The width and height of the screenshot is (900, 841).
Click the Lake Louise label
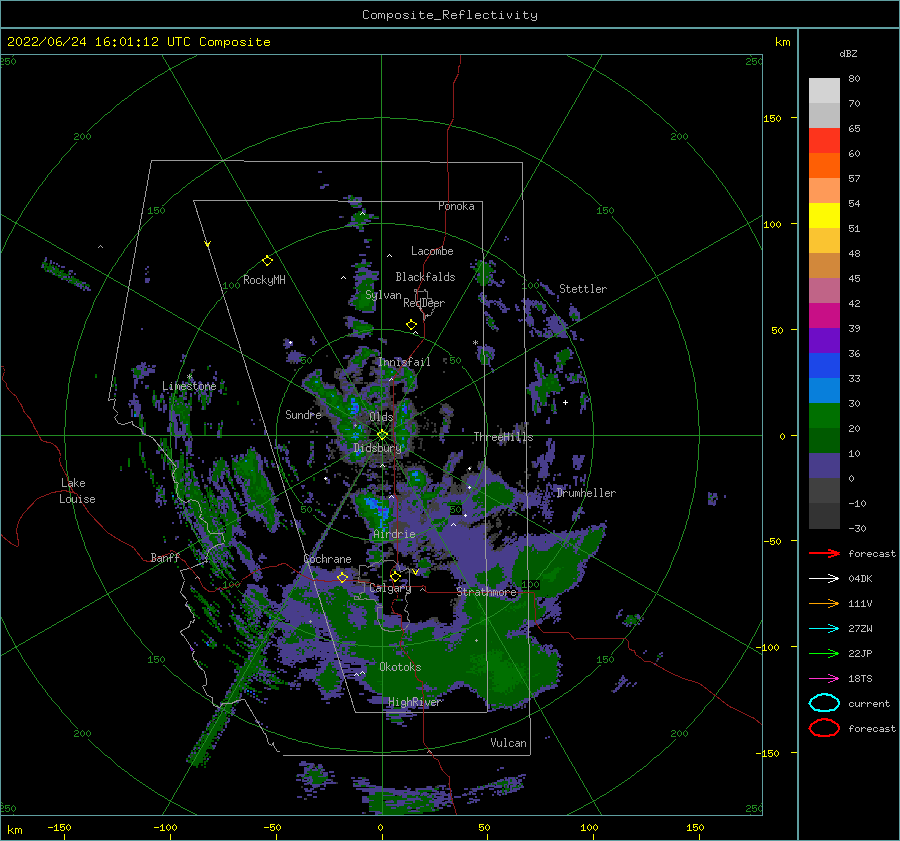pos(78,491)
